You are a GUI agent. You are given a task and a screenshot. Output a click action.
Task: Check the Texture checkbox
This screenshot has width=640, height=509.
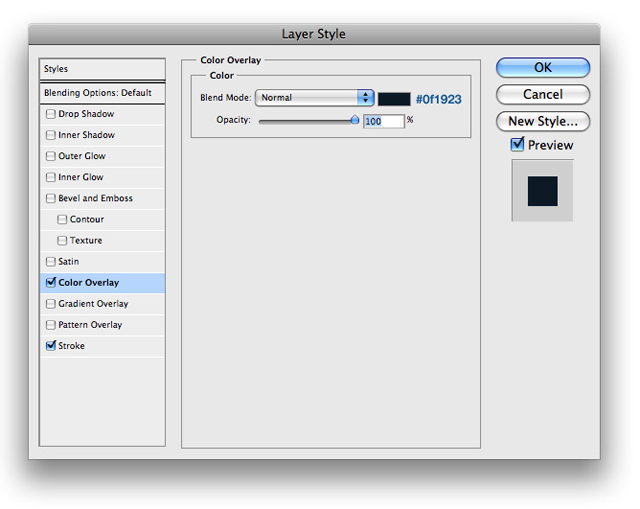[x=62, y=240]
